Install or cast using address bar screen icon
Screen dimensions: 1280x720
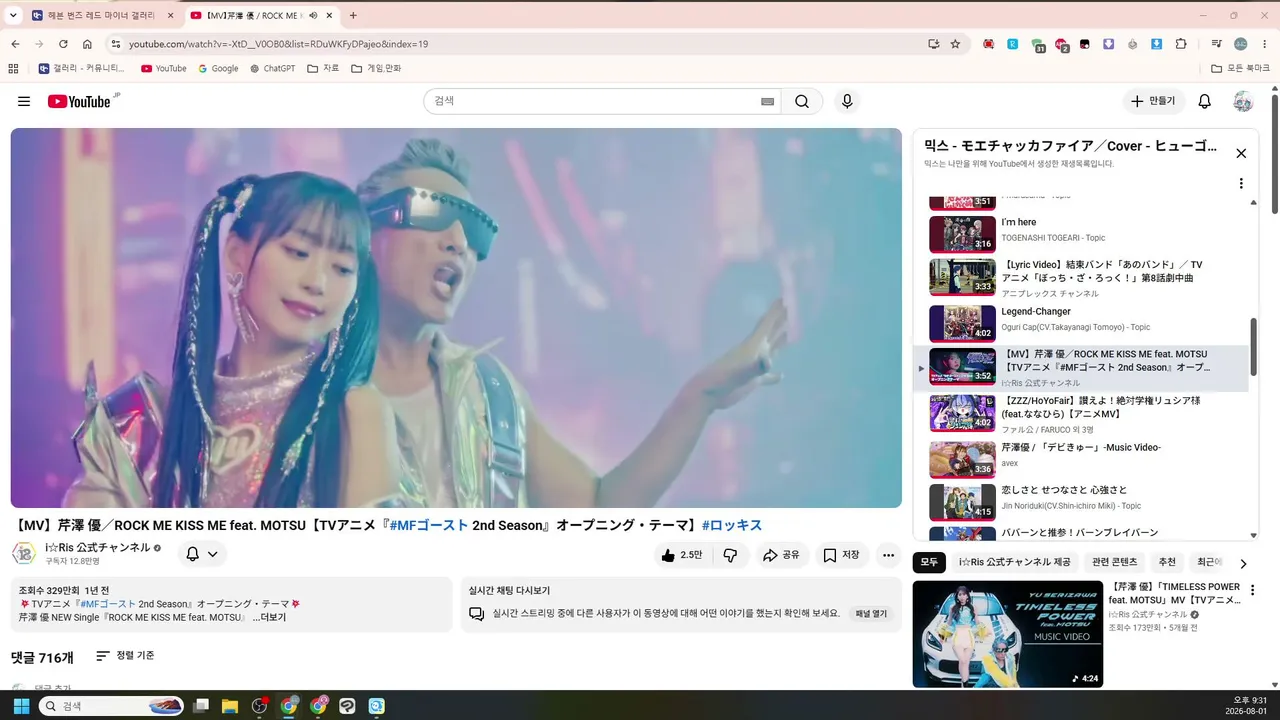(933, 44)
